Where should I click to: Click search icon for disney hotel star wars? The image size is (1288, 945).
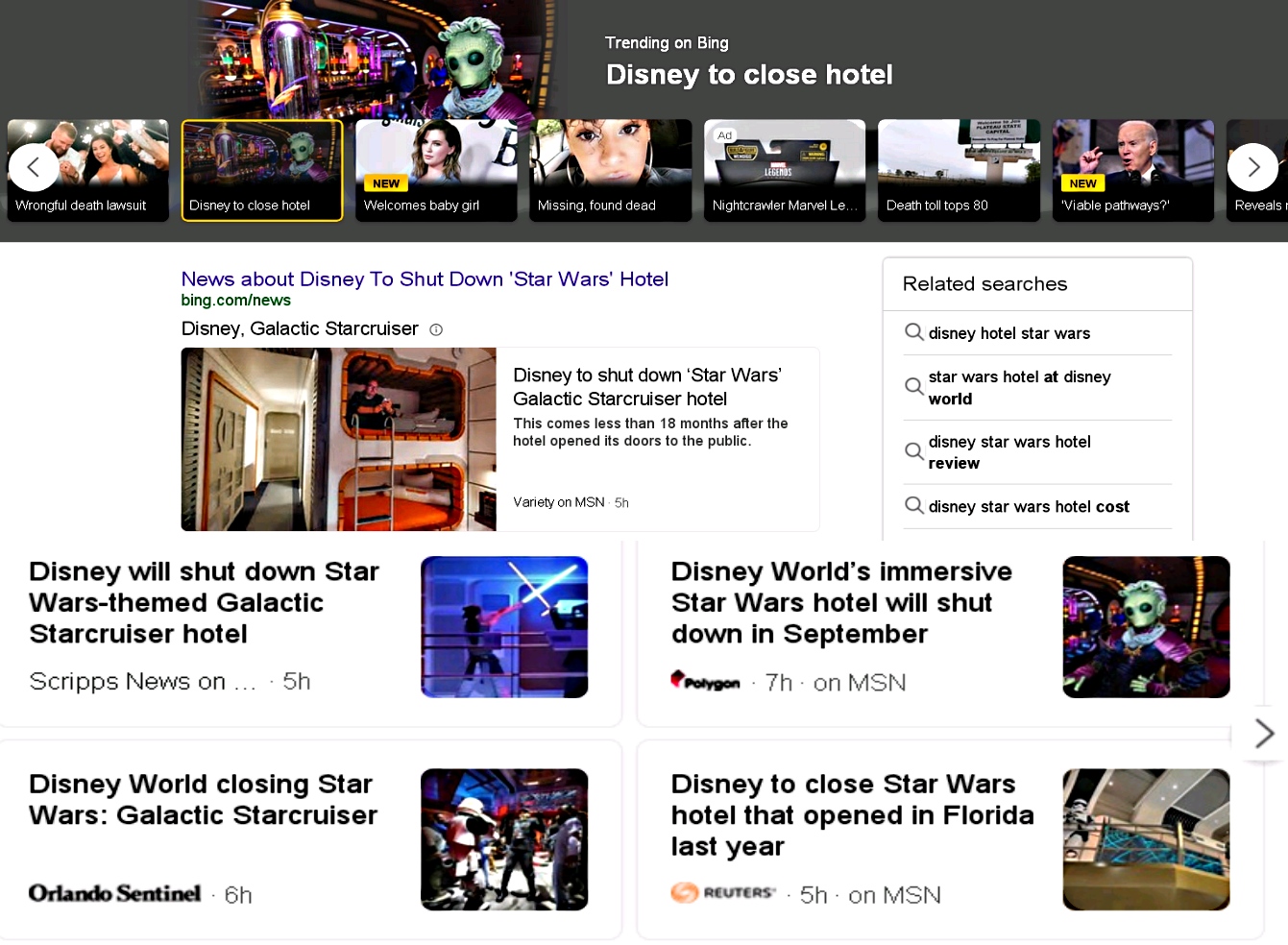pos(914,332)
